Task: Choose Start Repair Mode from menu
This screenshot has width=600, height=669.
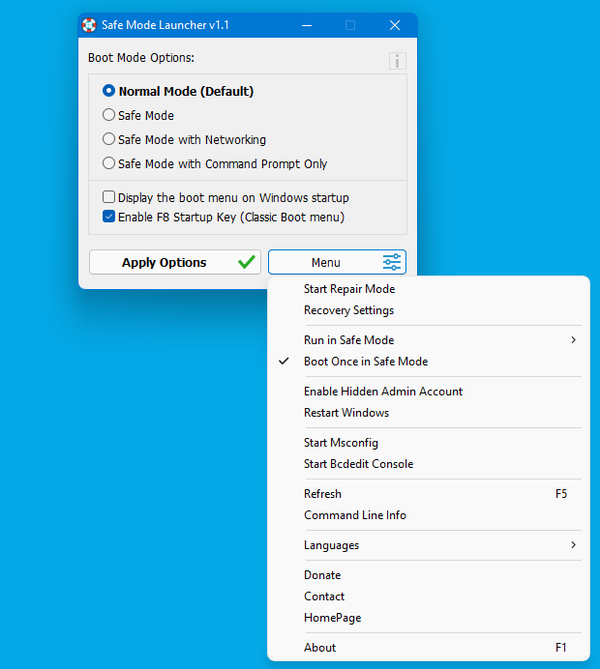Action: point(349,289)
